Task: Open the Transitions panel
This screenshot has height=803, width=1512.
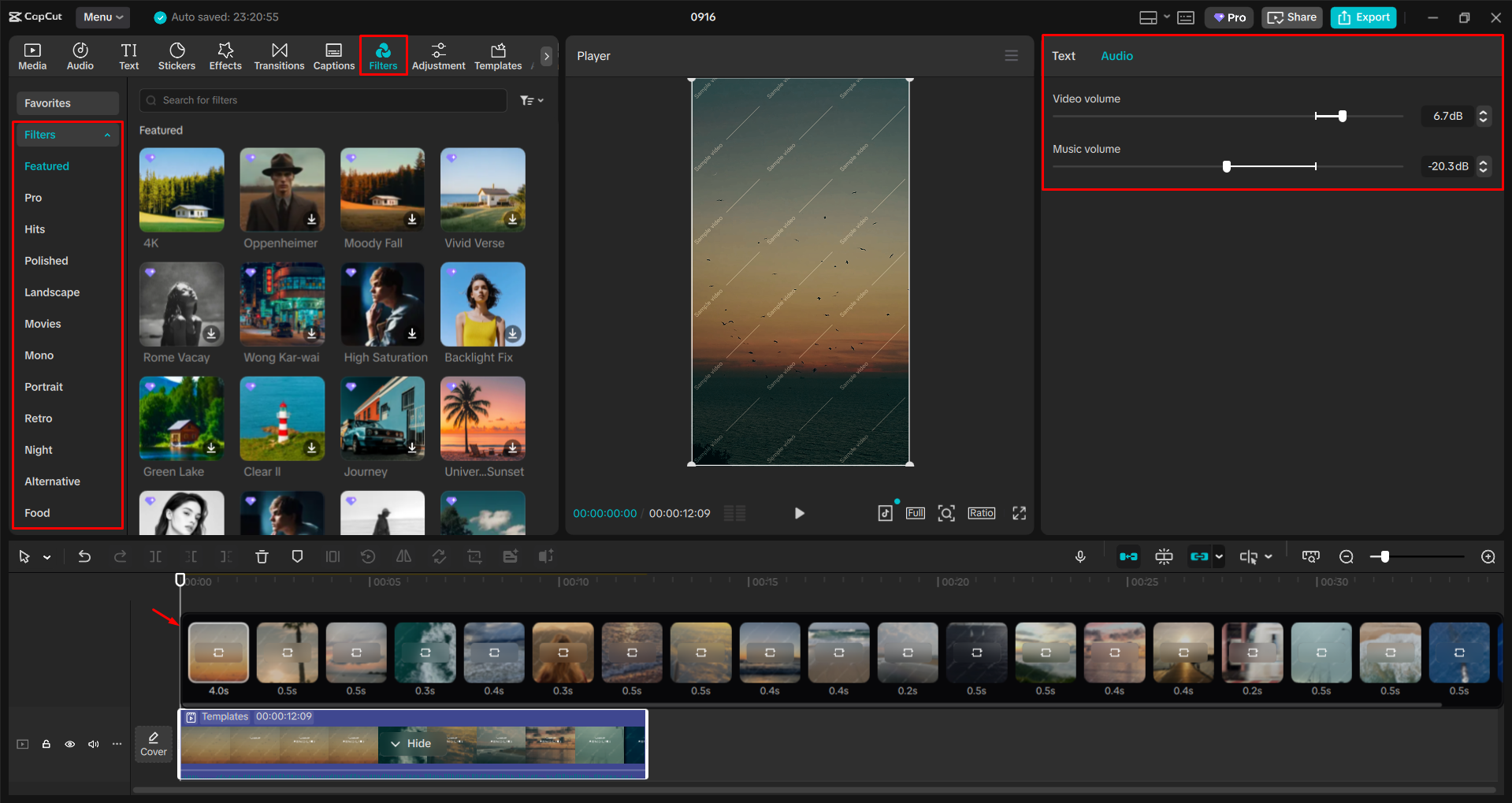Action: 279,56
